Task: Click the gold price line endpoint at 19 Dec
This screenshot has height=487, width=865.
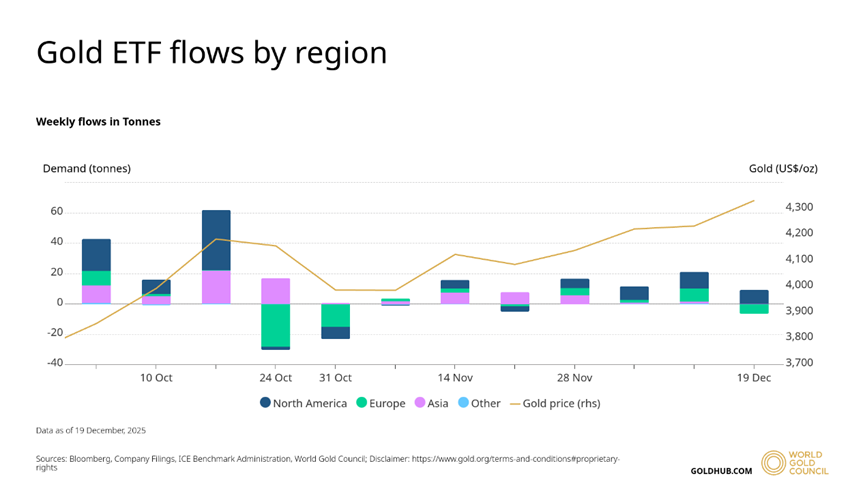Action: pos(754,200)
